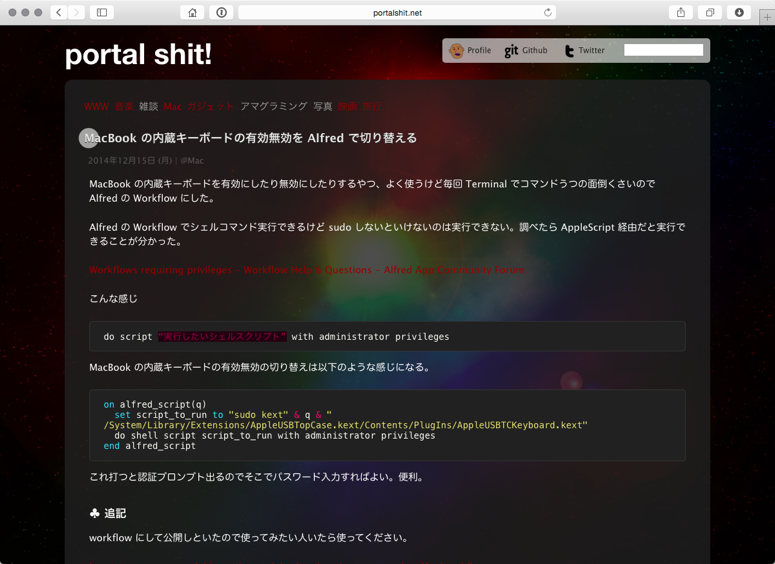Click the portalshit.net address bar
This screenshot has height=564, width=775.
point(397,12)
